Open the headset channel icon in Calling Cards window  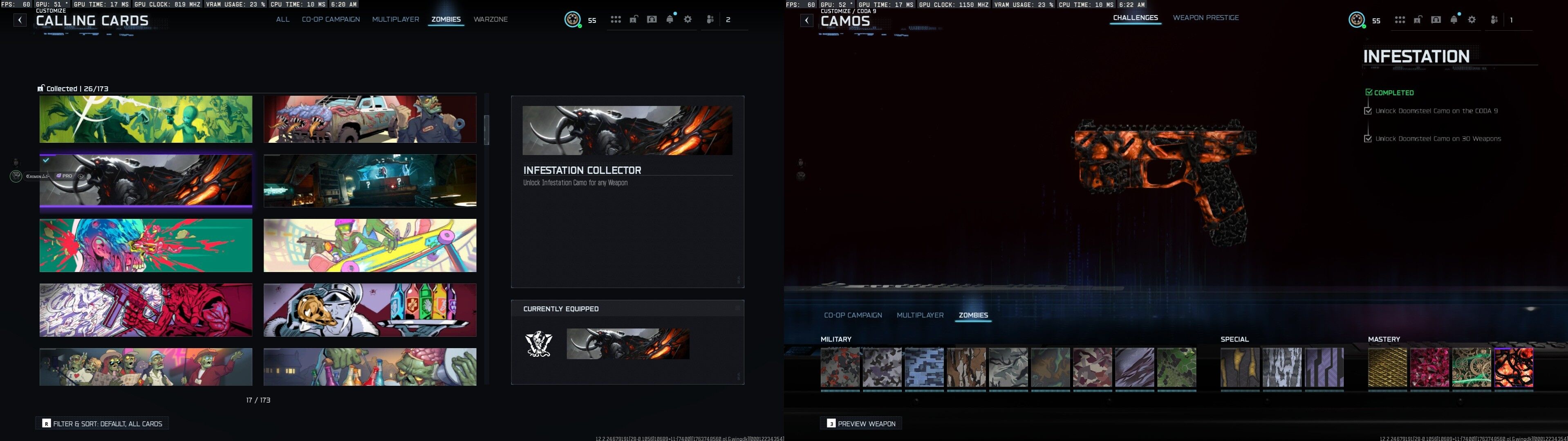pyautogui.click(x=652, y=20)
